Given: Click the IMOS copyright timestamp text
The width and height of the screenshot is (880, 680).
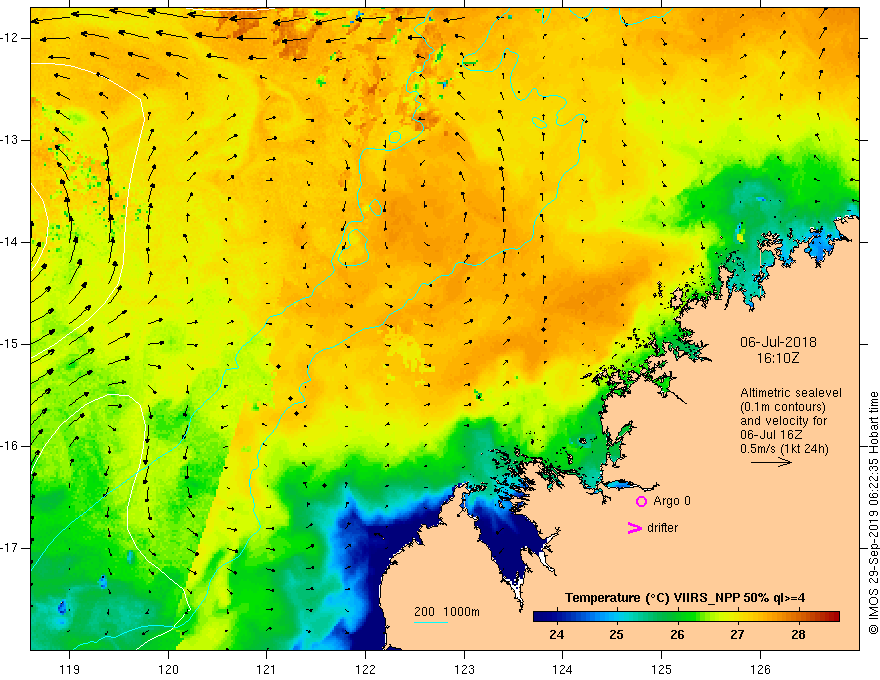Looking at the screenshot, I should tap(873, 513).
